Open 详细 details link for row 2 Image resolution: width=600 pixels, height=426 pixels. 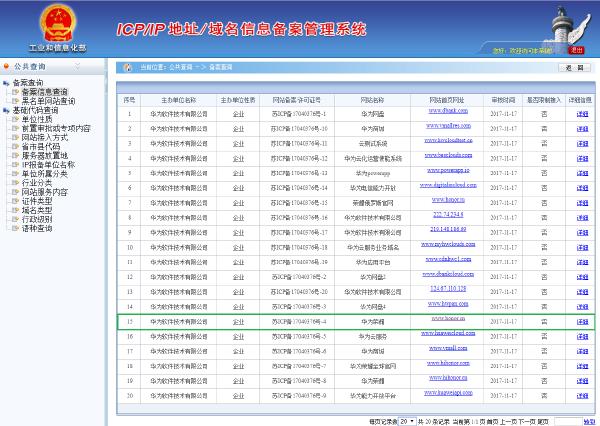click(x=582, y=129)
